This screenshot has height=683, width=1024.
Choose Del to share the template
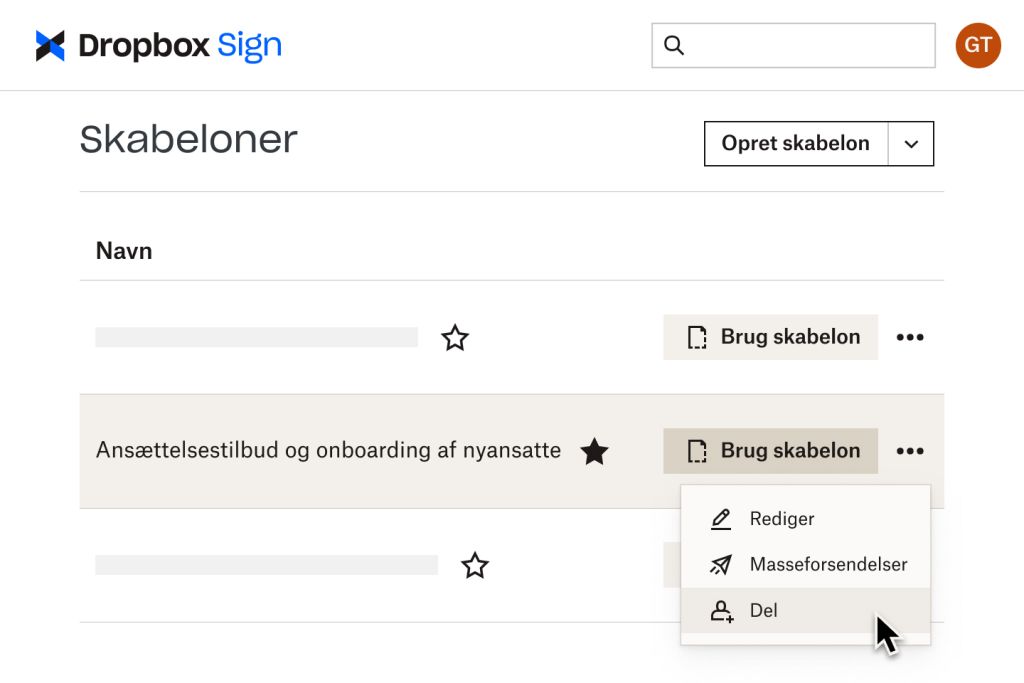(x=765, y=610)
